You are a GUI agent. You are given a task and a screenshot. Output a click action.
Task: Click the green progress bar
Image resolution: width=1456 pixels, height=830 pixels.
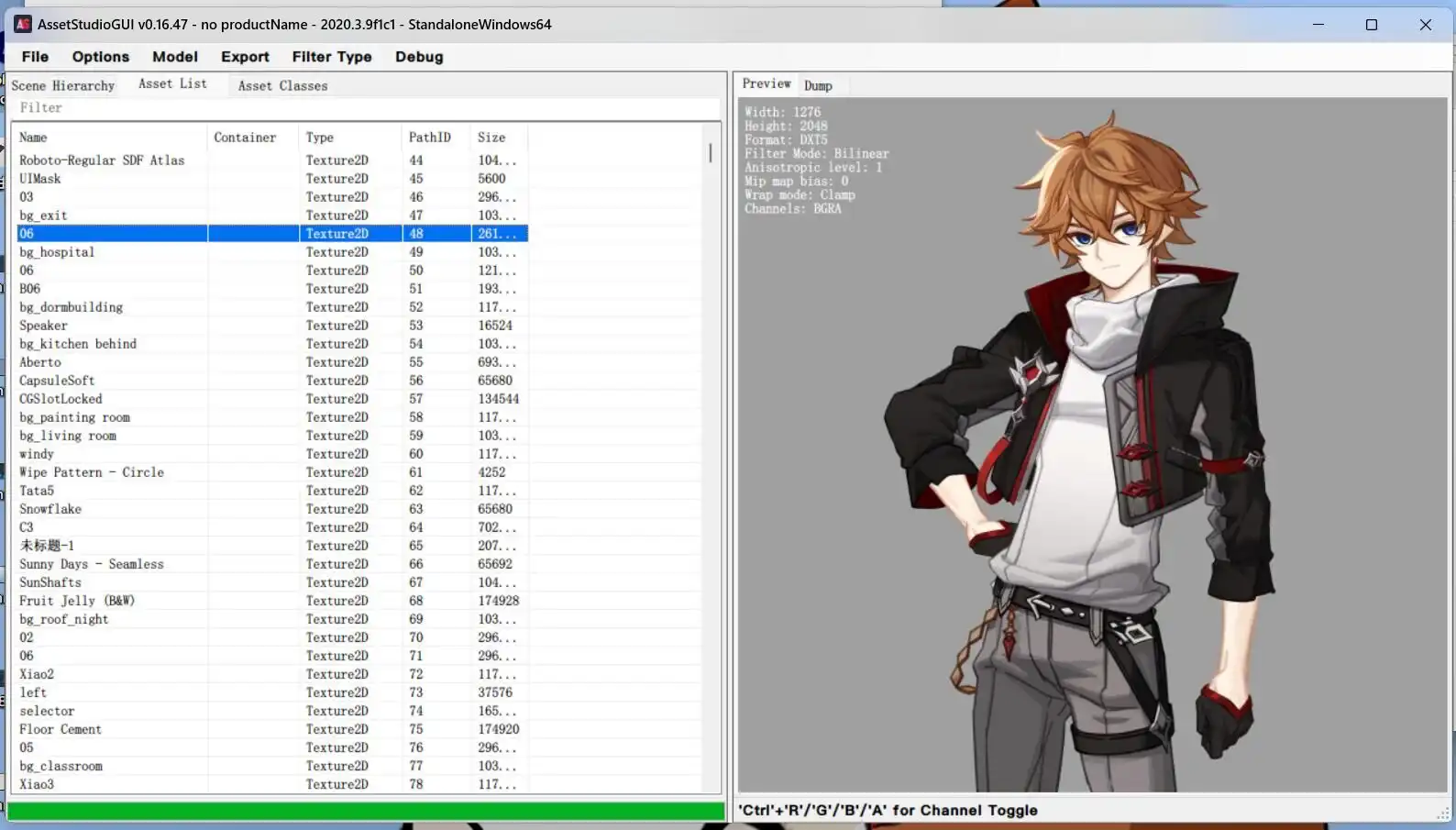(366, 812)
